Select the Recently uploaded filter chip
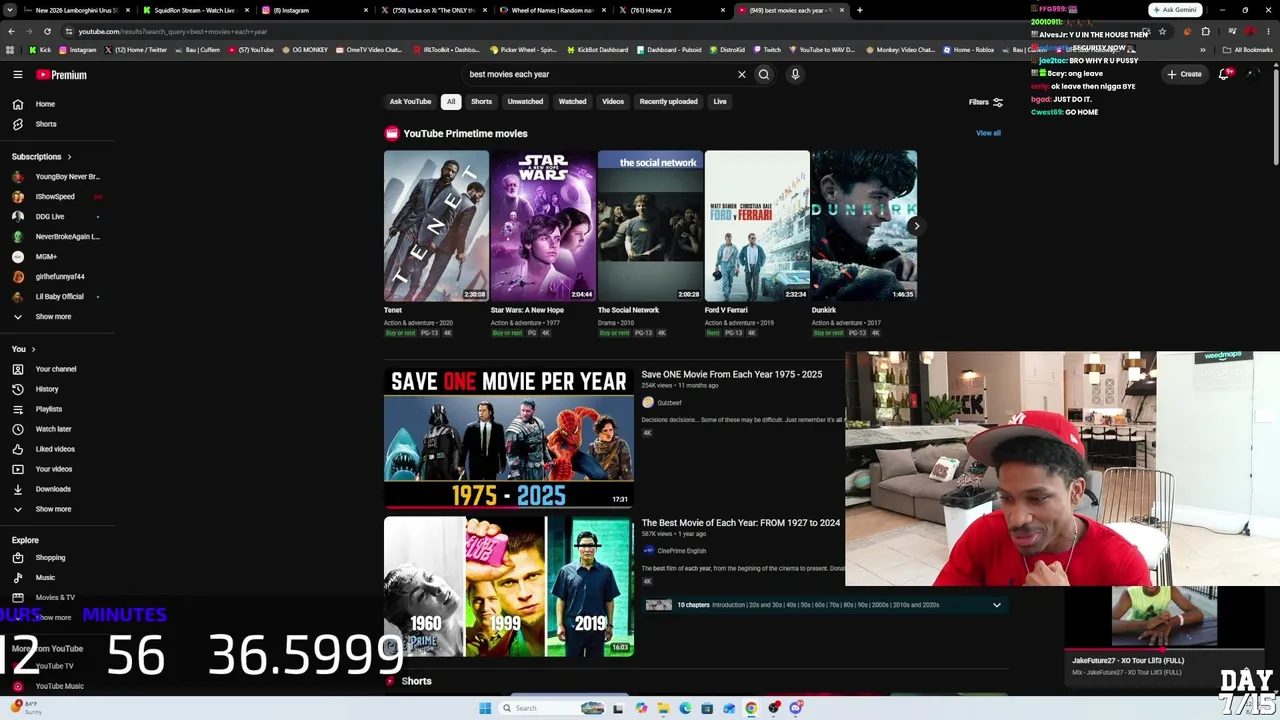This screenshot has width=1280, height=720. [x=669, y=101]
